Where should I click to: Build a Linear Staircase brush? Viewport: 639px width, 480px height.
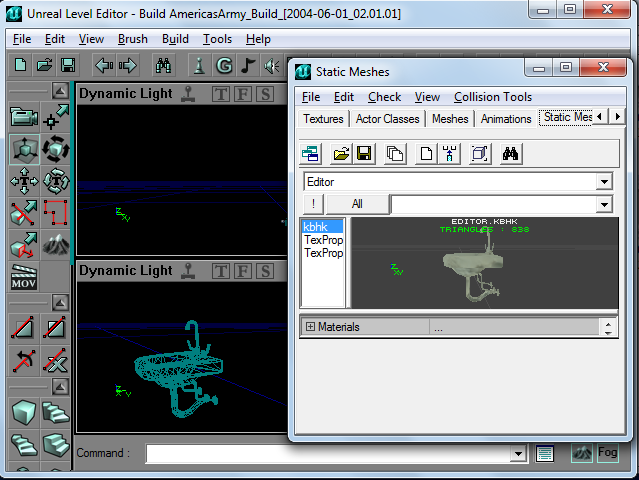(x=56, y=444)
